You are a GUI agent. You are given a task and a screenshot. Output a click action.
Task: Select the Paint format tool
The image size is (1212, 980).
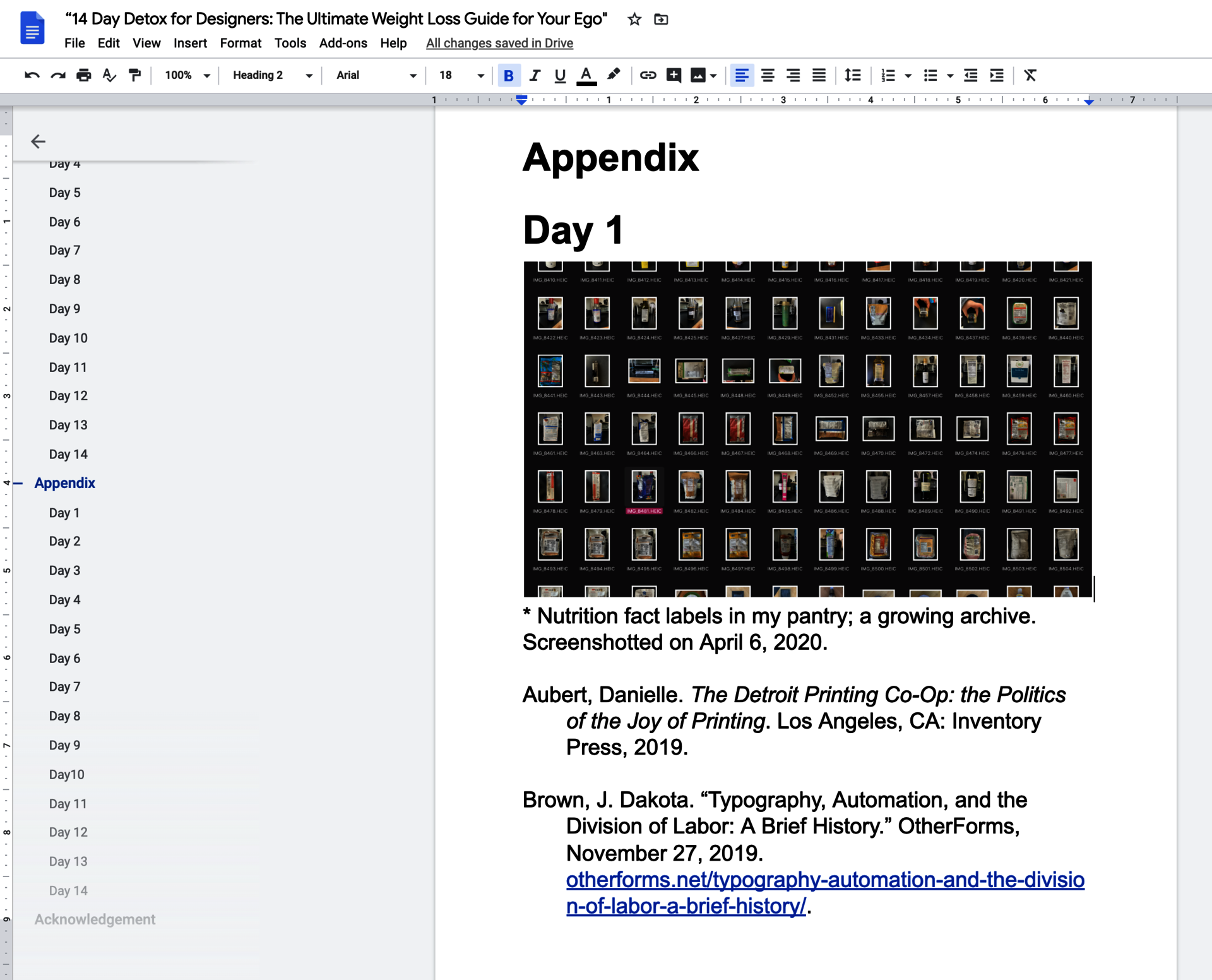pos(134,76)
